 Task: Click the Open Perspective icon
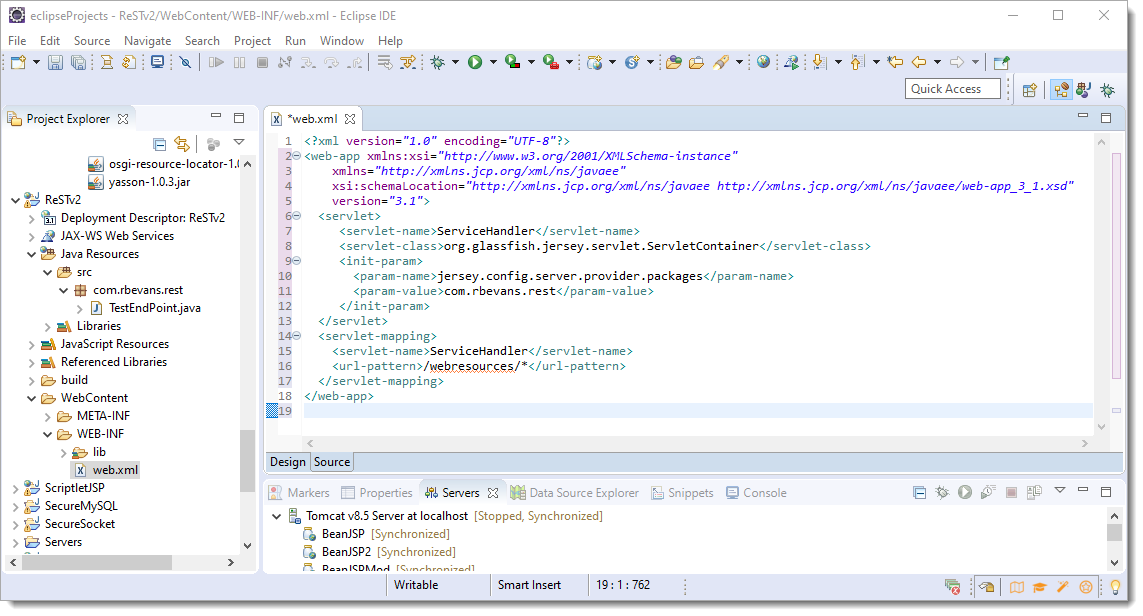tap(1029, 90)
